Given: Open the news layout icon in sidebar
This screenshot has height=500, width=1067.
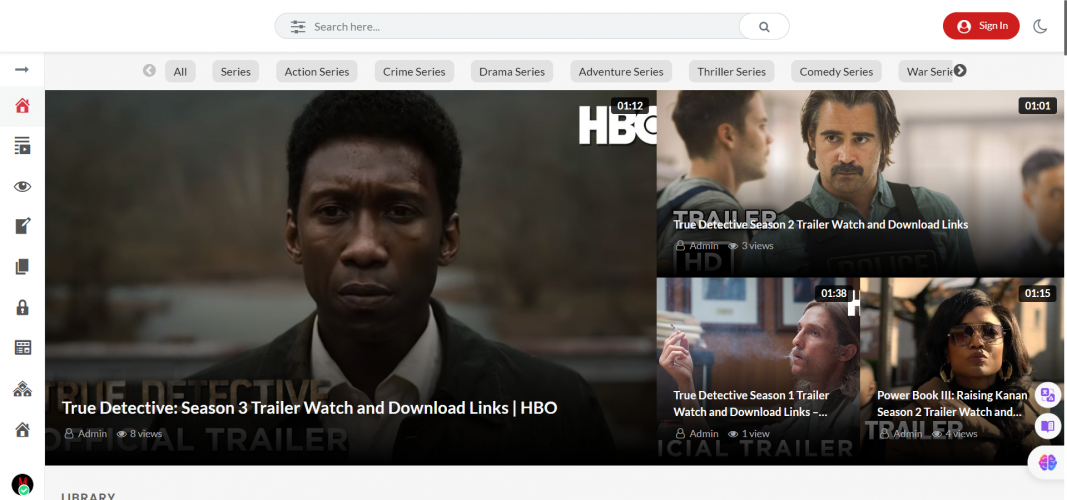Looking at the screenshot, I should [x=22, y=348].
